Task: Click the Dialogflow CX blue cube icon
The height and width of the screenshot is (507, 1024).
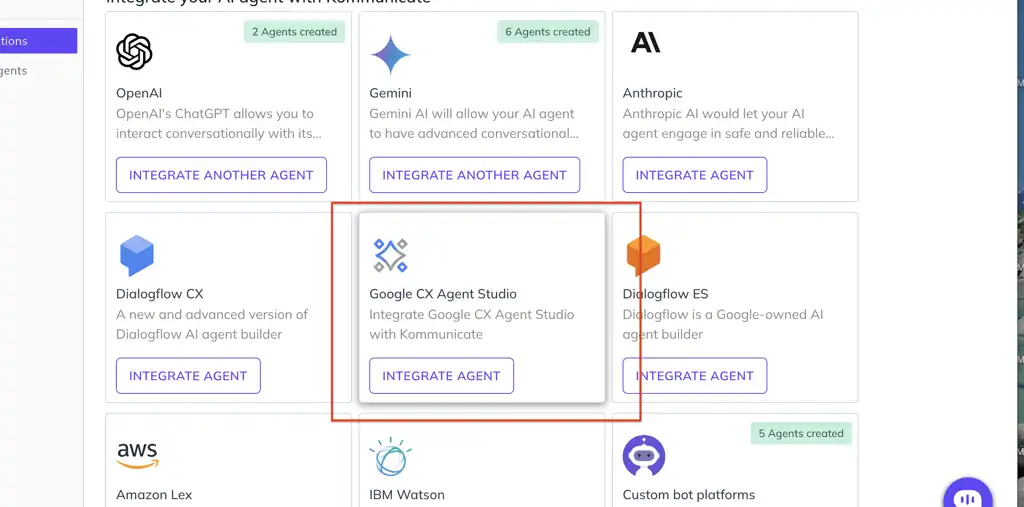Action: [x=136, y=255]
